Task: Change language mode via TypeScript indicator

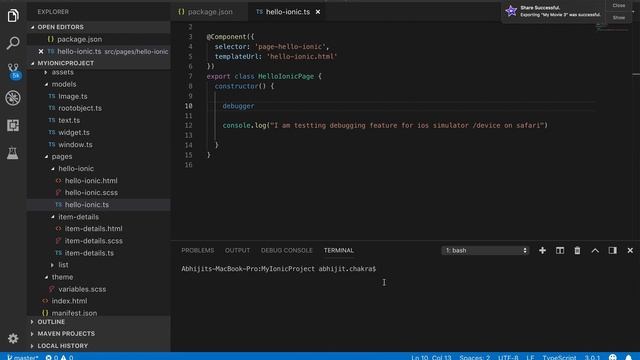Action: [559, 357]
